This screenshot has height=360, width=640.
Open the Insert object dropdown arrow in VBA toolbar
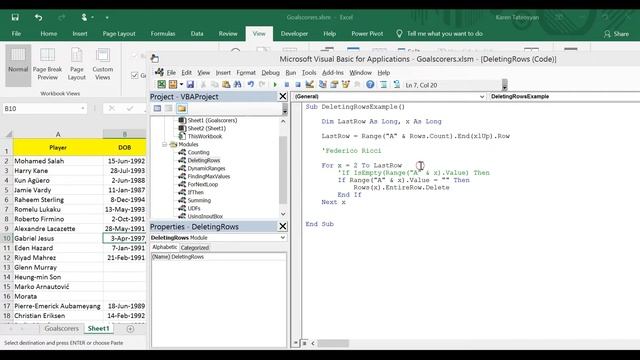coord(181,84)
